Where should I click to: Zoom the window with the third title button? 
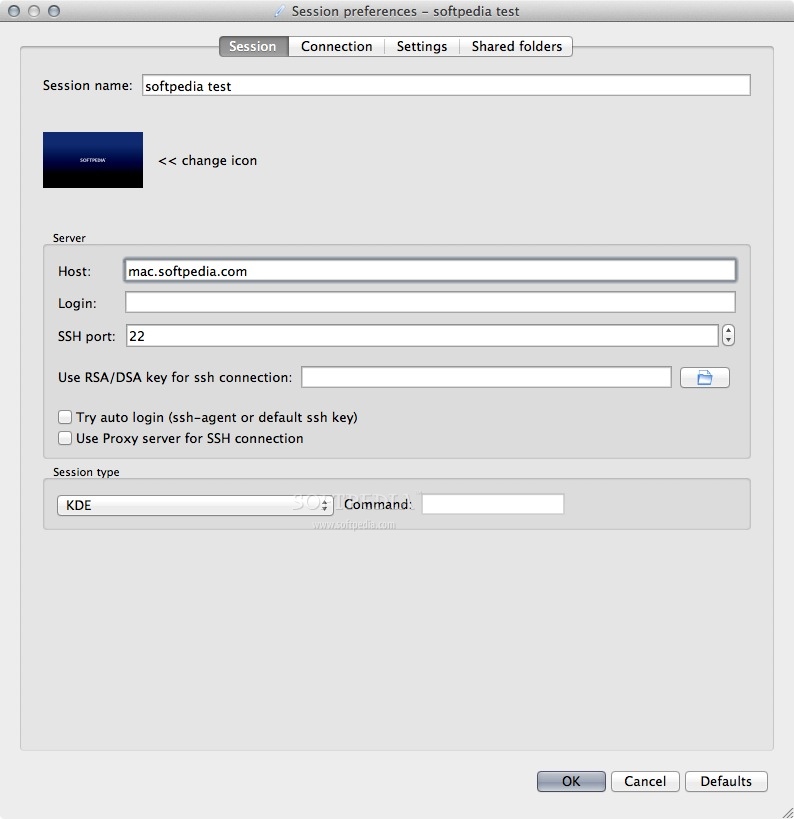pos(54,11)
